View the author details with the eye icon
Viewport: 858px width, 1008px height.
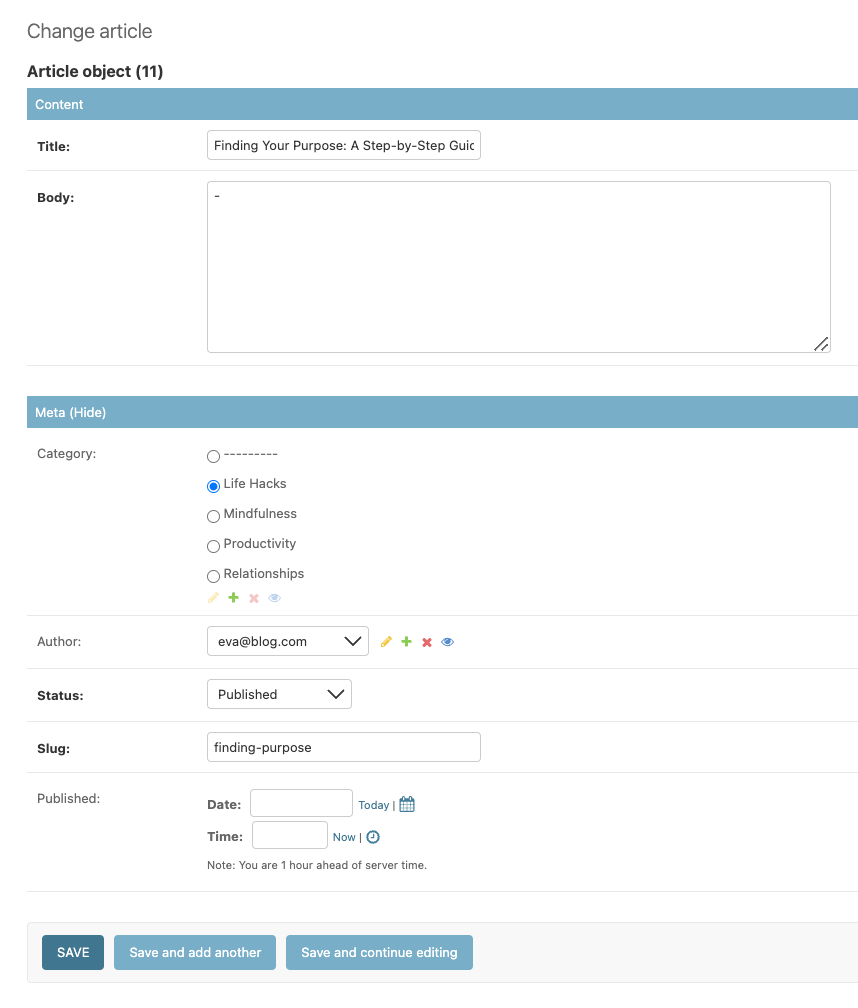[x=448, y=641]
